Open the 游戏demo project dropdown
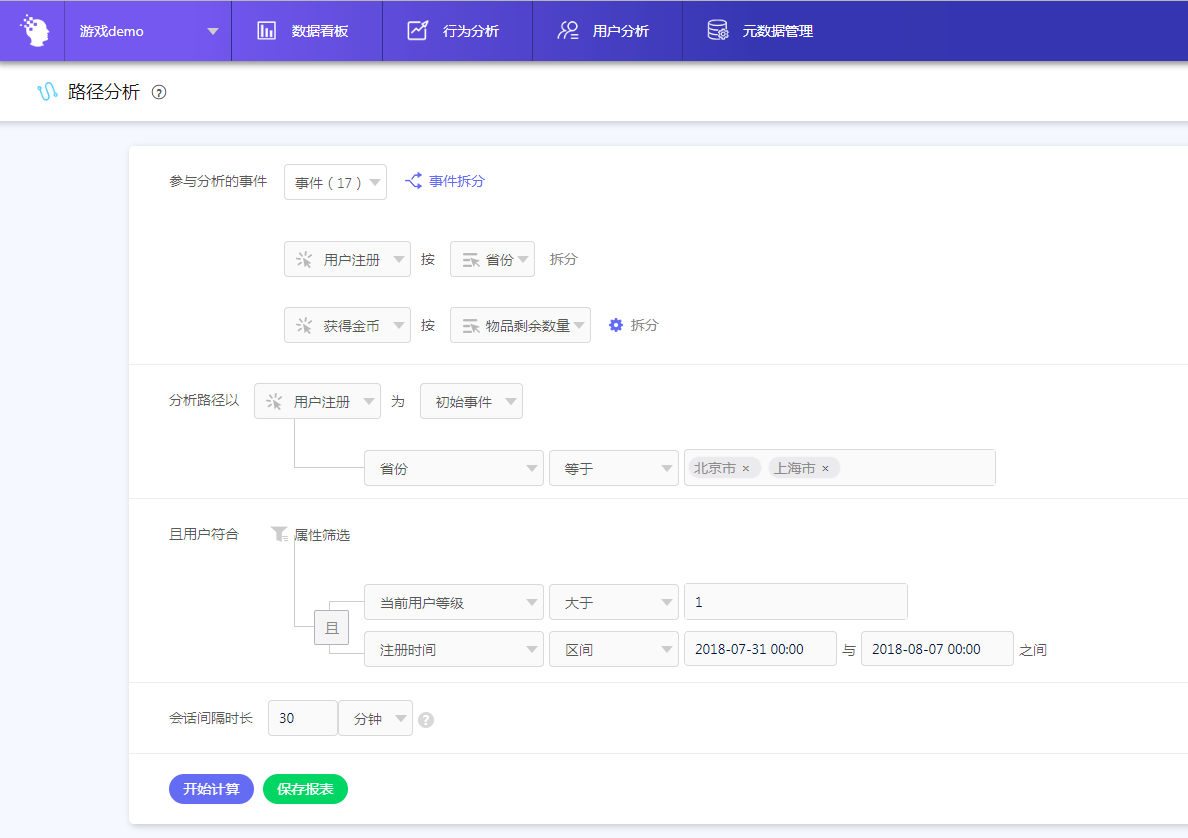Screen dimensions: 1188x838 click(148, 31)
